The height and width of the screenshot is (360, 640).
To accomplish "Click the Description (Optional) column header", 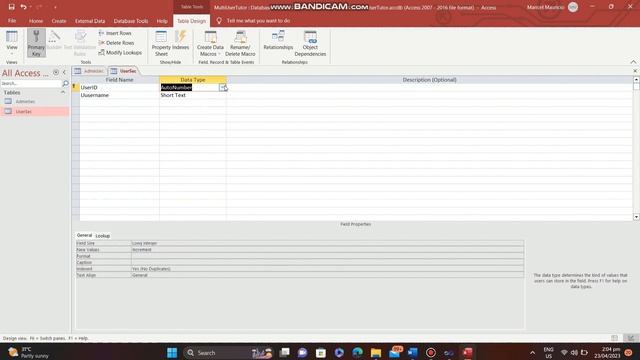I will click(429, 80).
